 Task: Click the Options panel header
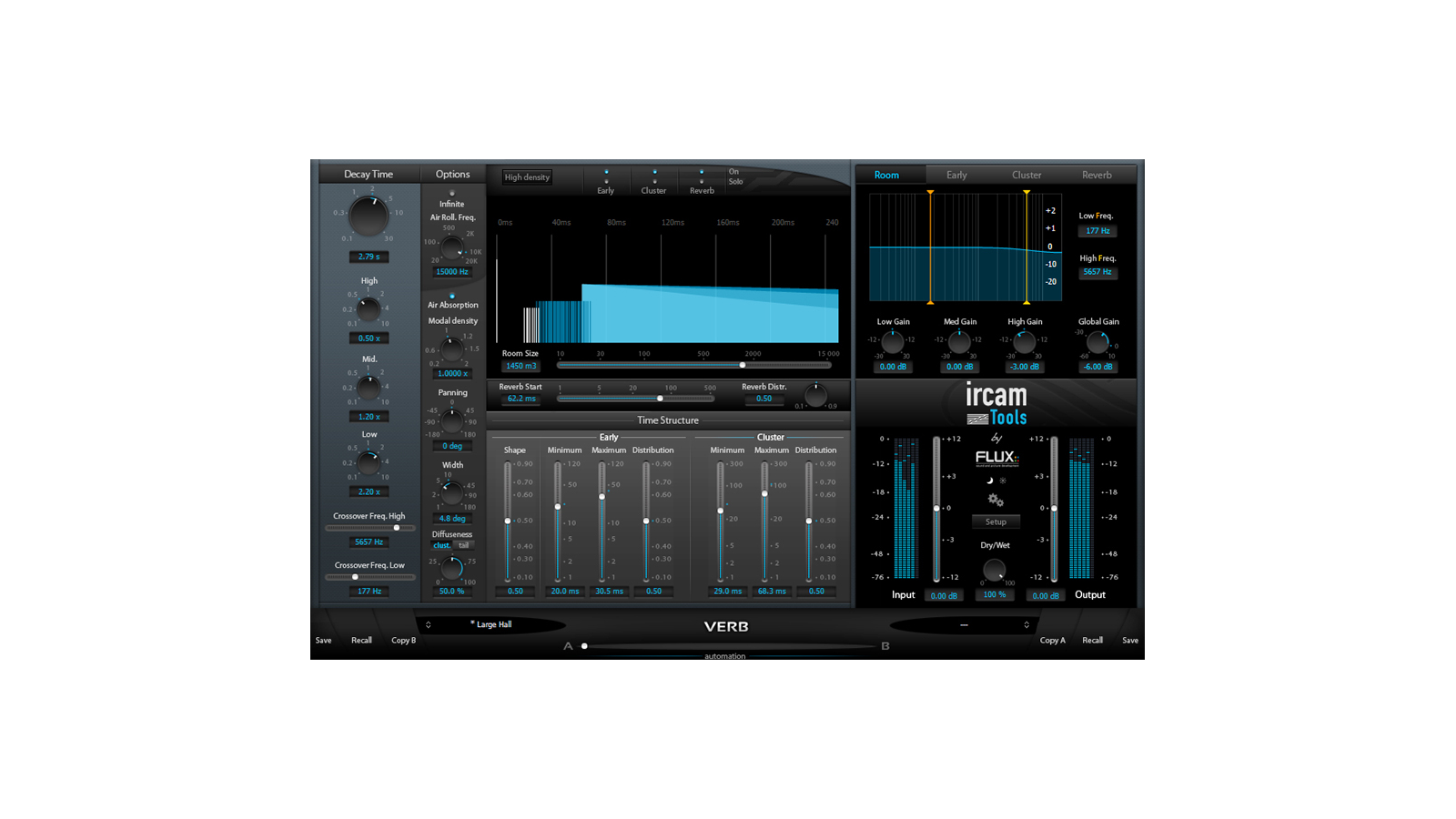coord(452,174)
